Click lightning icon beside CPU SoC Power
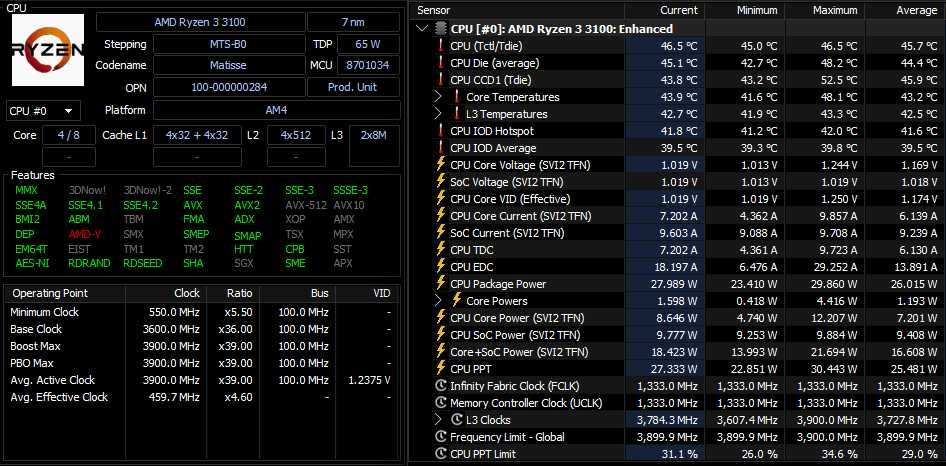Screen dimensions: 946x466 440,334
